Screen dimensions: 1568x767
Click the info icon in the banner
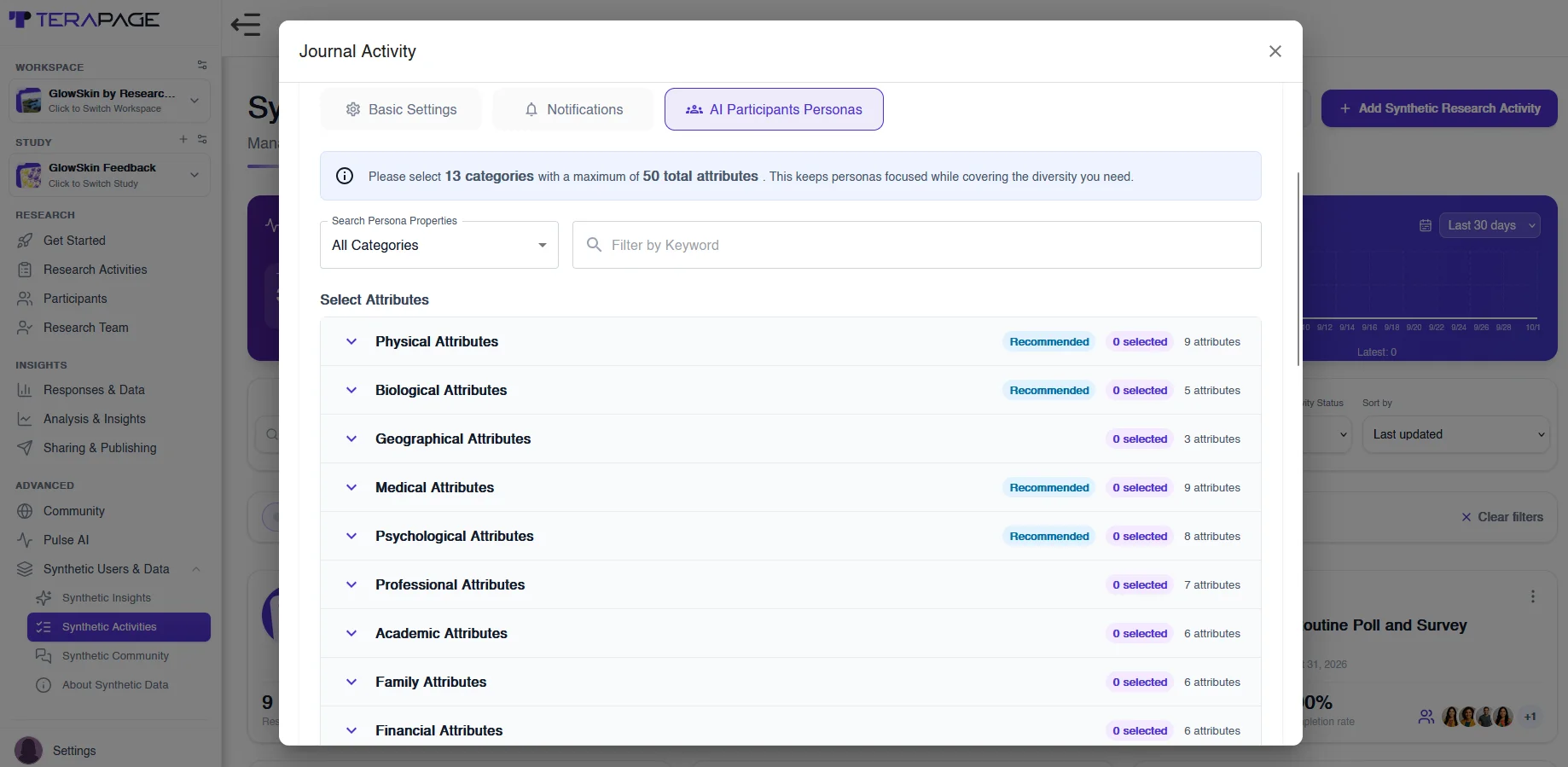(345, 176)
